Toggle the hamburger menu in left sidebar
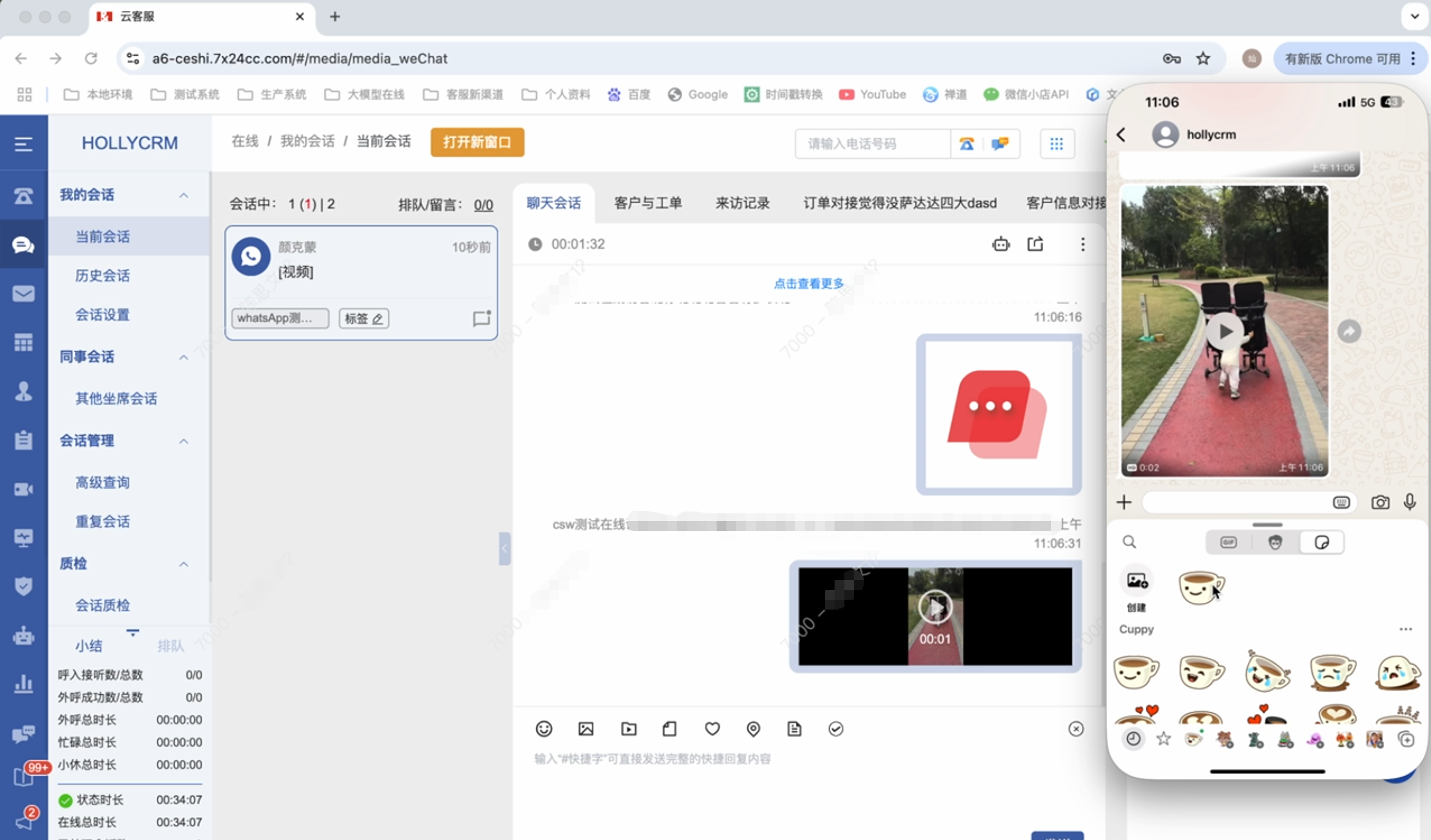Viewport: 1431px width, 840px height. click(23, 144)
